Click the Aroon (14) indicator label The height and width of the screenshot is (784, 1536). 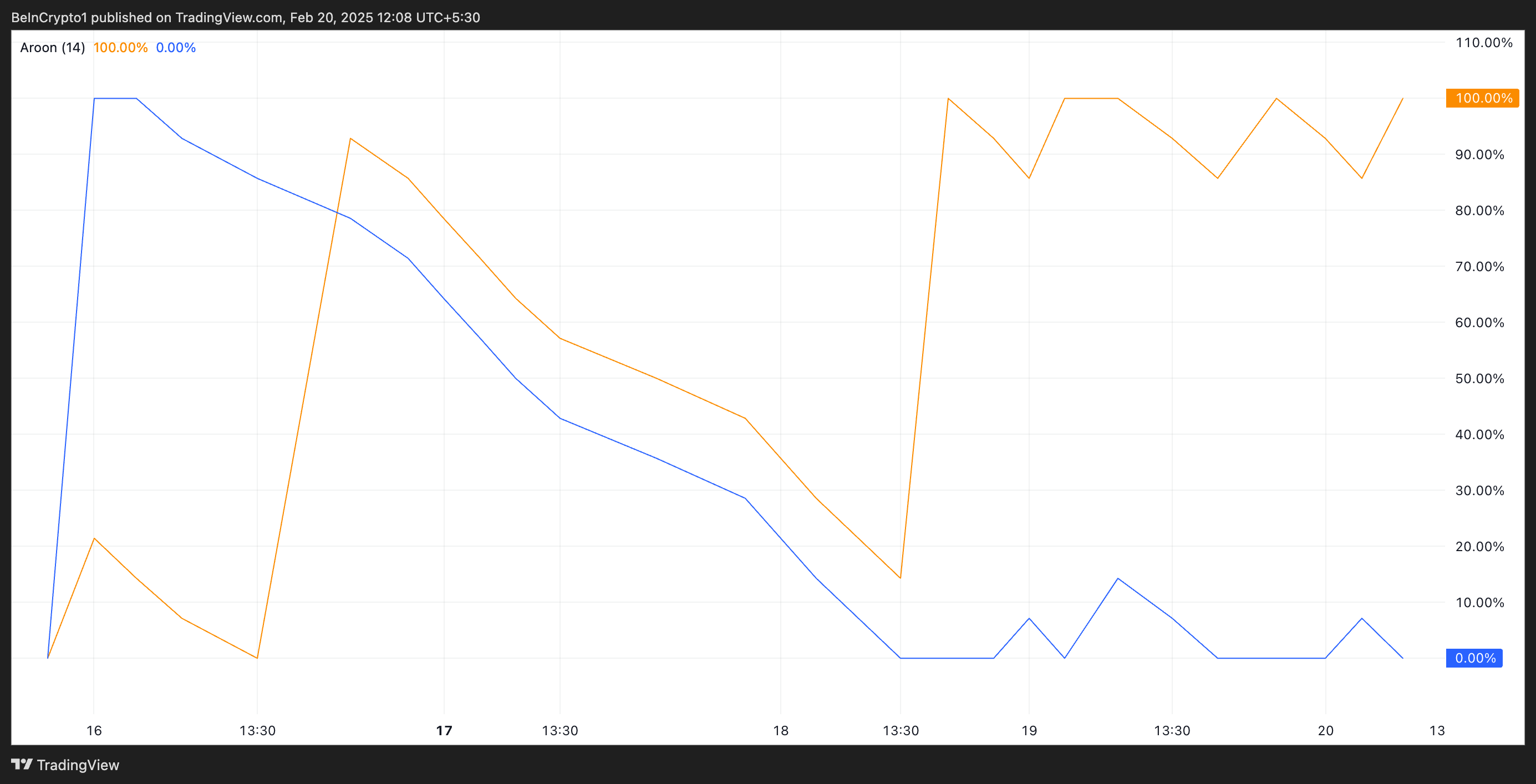[x=53, y=48]
